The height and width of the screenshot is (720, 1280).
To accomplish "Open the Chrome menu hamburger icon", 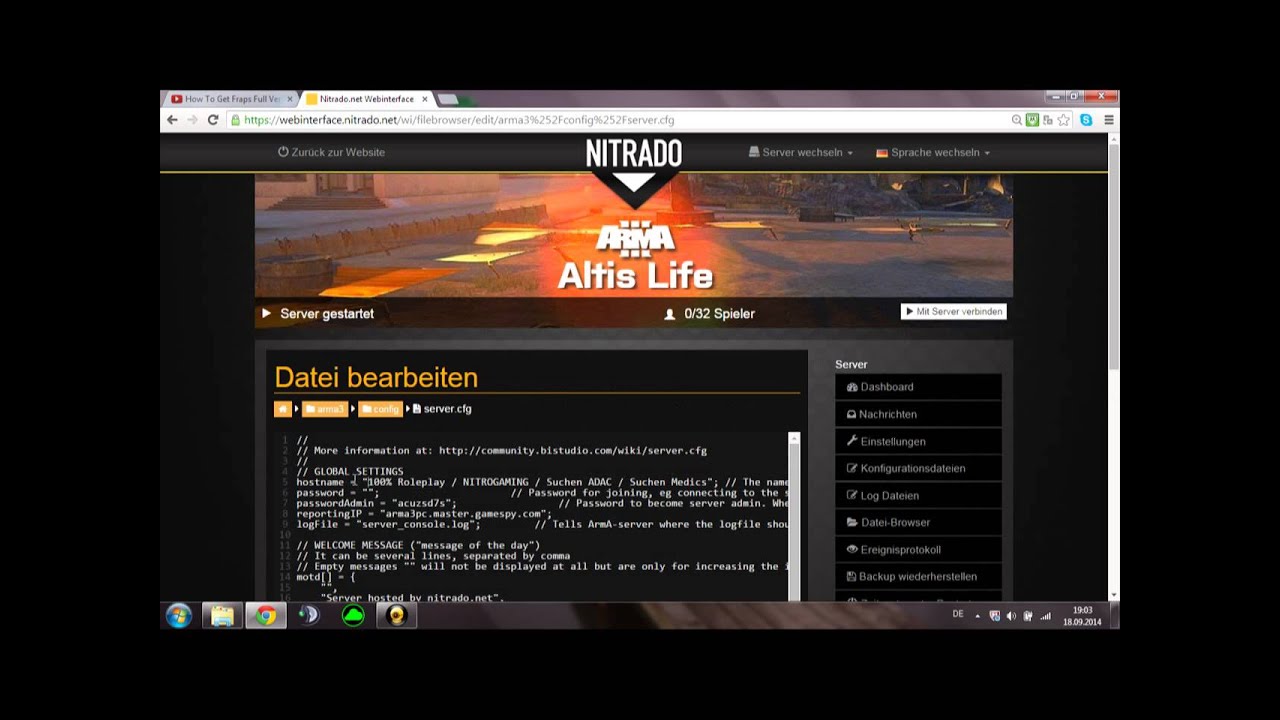I will coord(1108,120).
